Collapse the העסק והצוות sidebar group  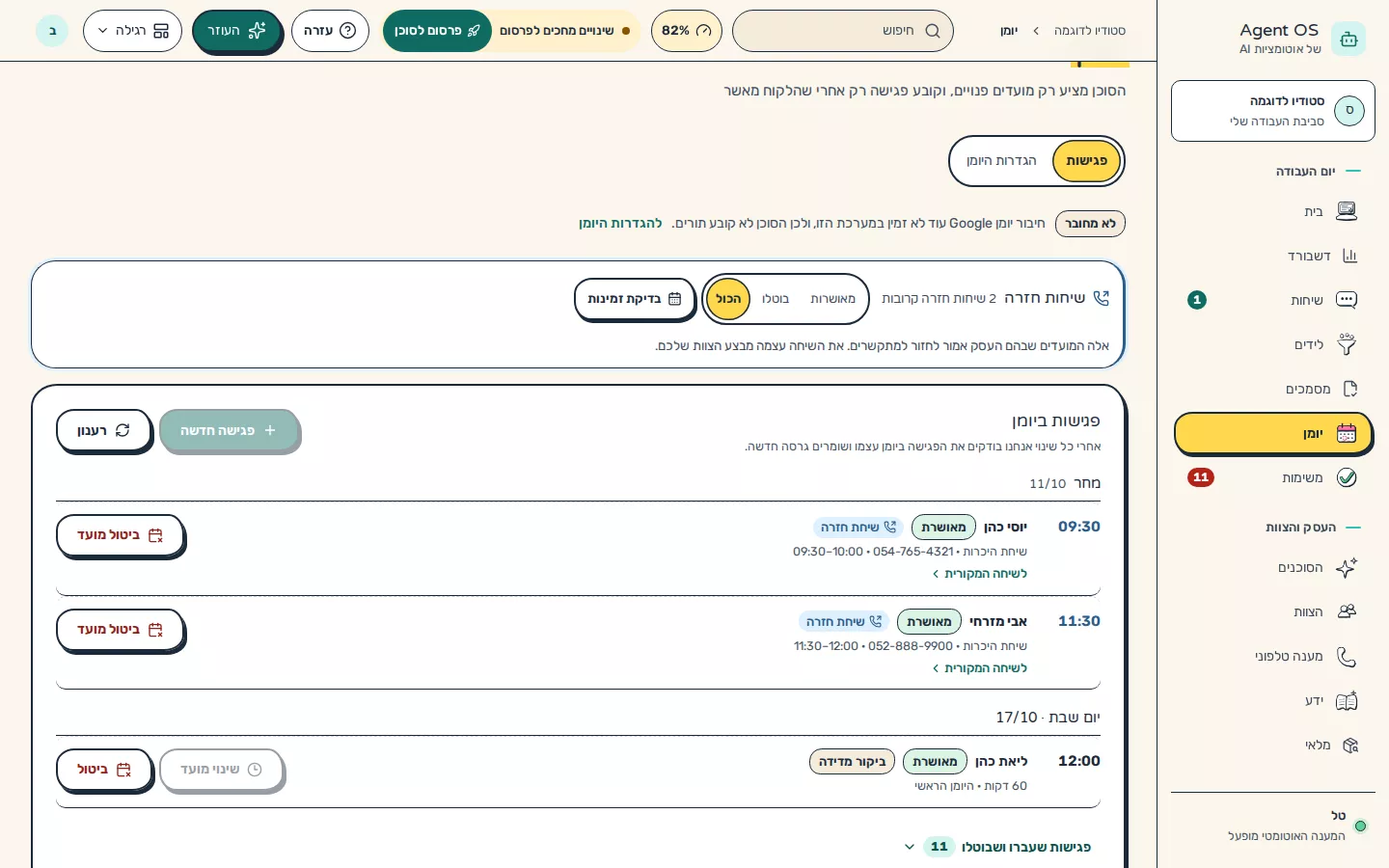(1313, 528)
